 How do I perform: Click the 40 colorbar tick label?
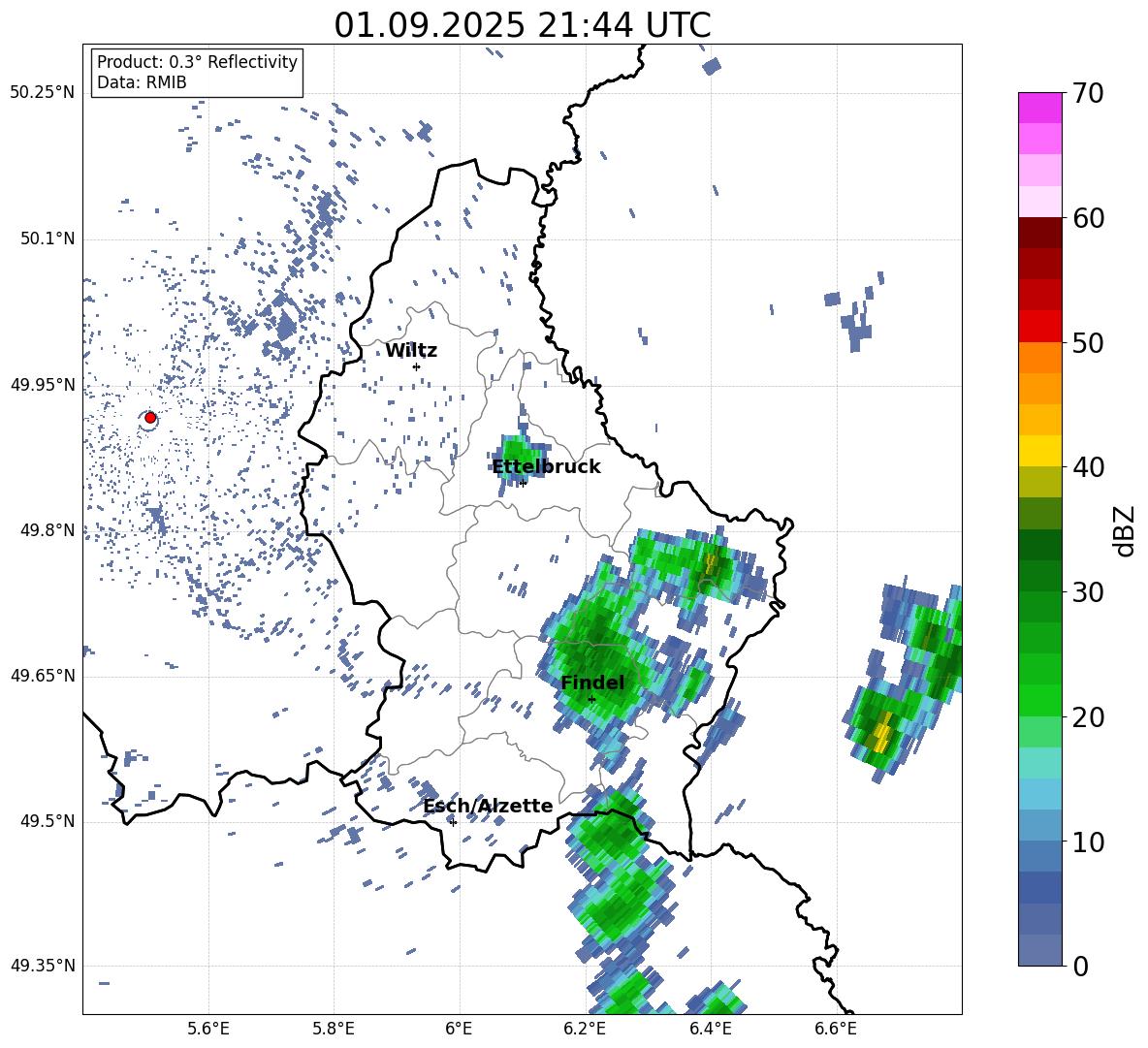click(1088, 467)
